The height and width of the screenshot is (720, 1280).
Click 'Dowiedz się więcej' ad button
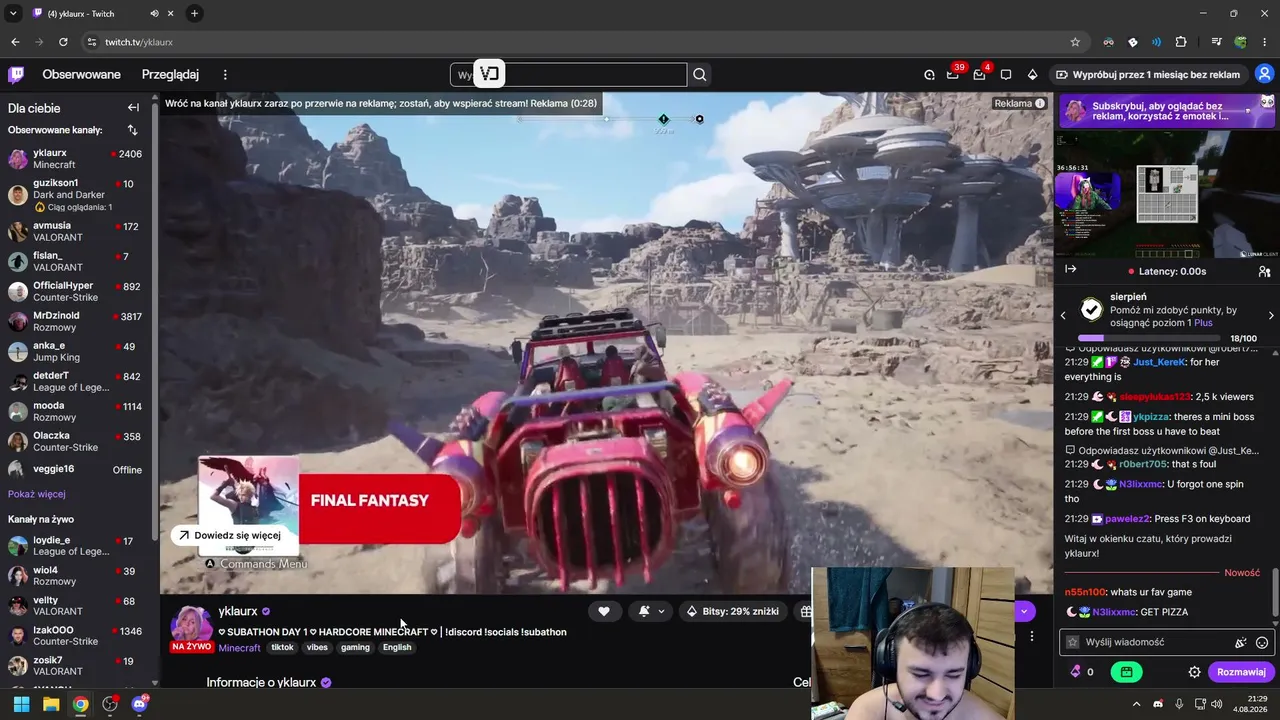[228, 535]
